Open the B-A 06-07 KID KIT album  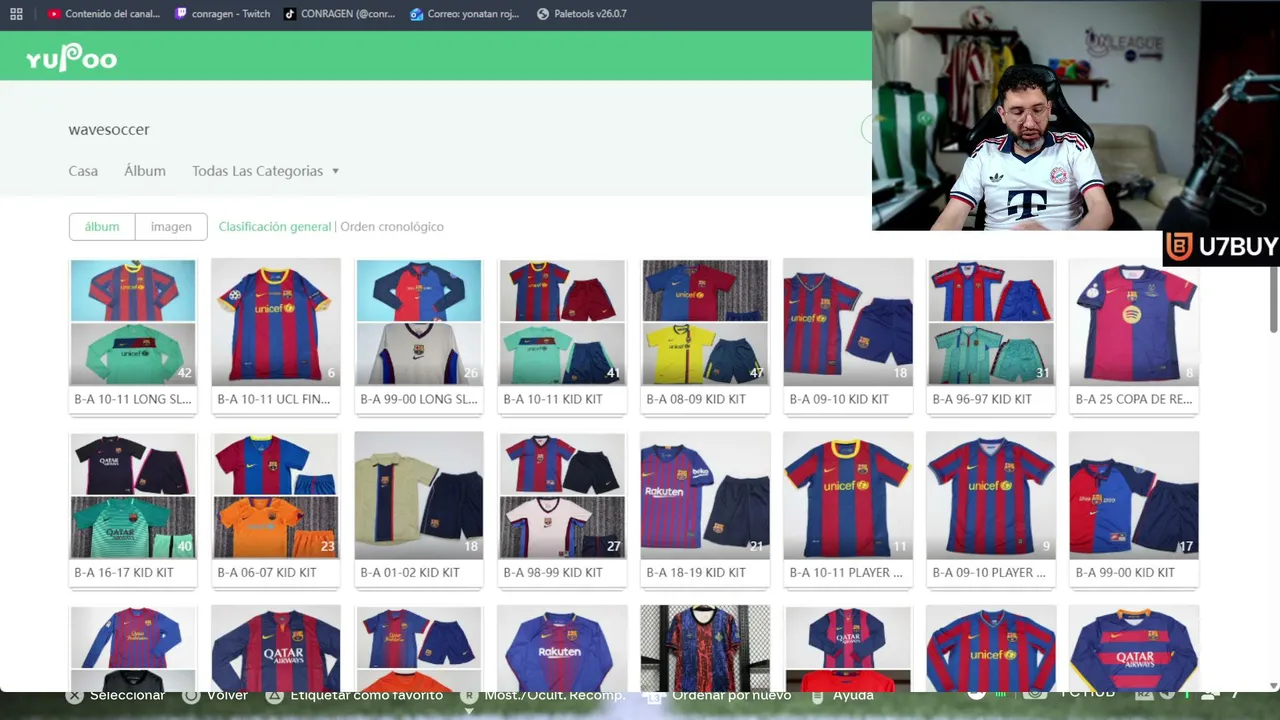276,509
